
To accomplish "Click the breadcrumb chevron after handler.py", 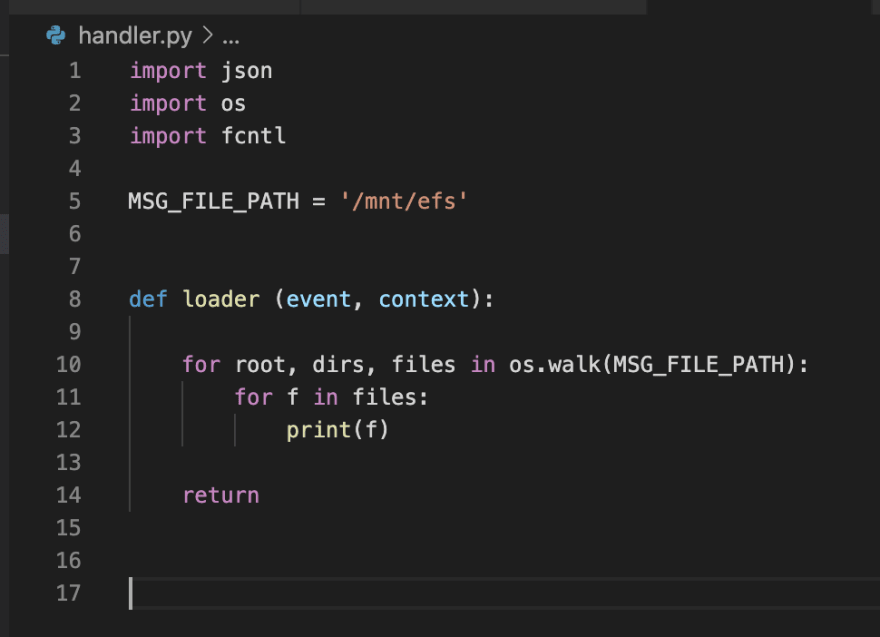I will pos(208,35).
